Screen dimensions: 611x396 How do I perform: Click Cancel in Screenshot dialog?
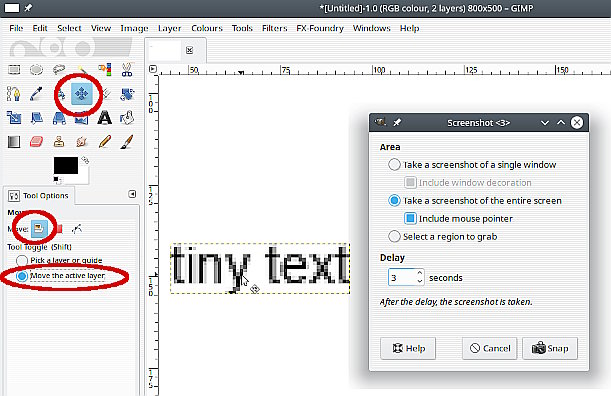[x=490, y=348]
